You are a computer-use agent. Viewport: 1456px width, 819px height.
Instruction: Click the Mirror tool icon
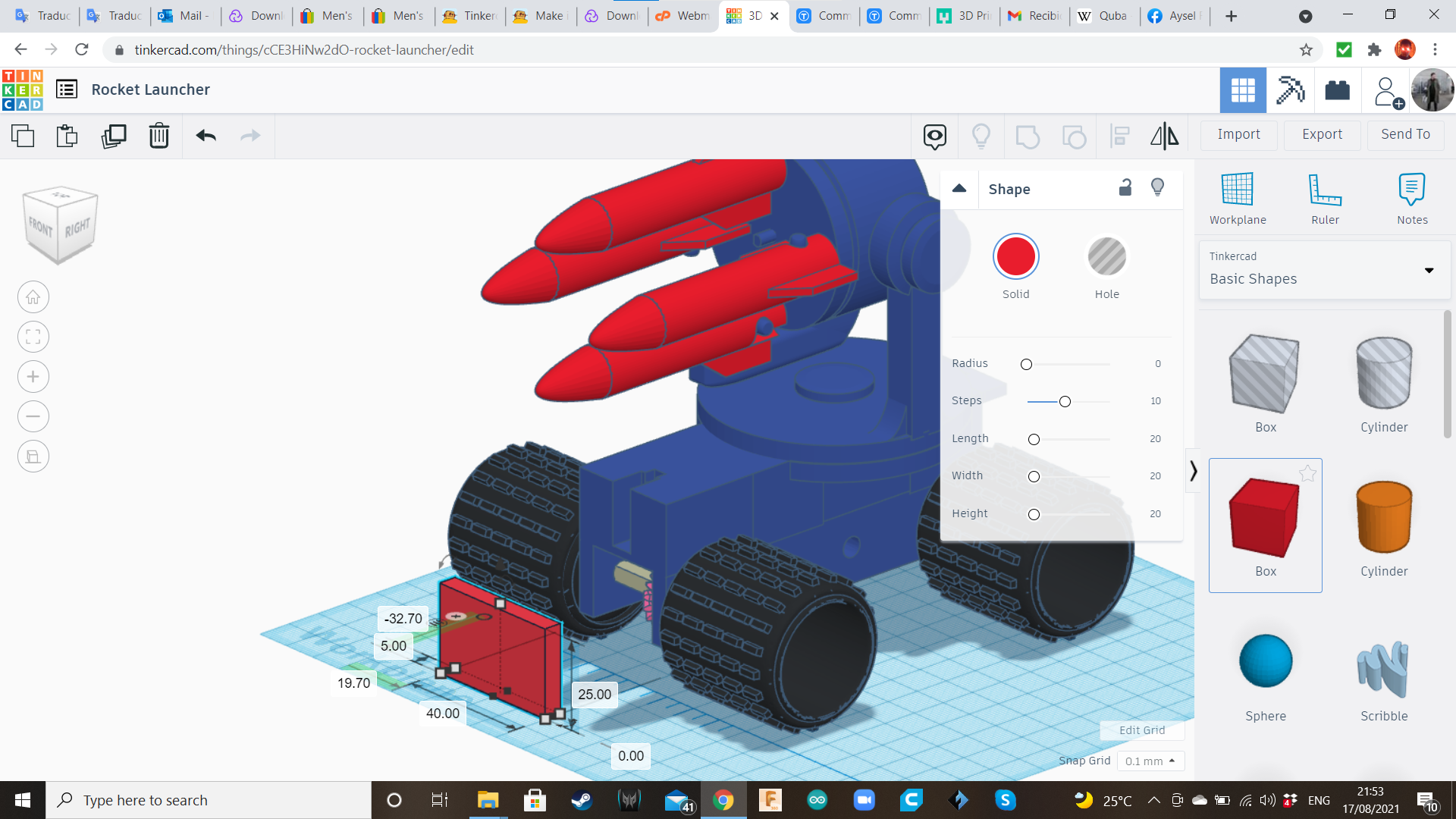coord(1164,136)
